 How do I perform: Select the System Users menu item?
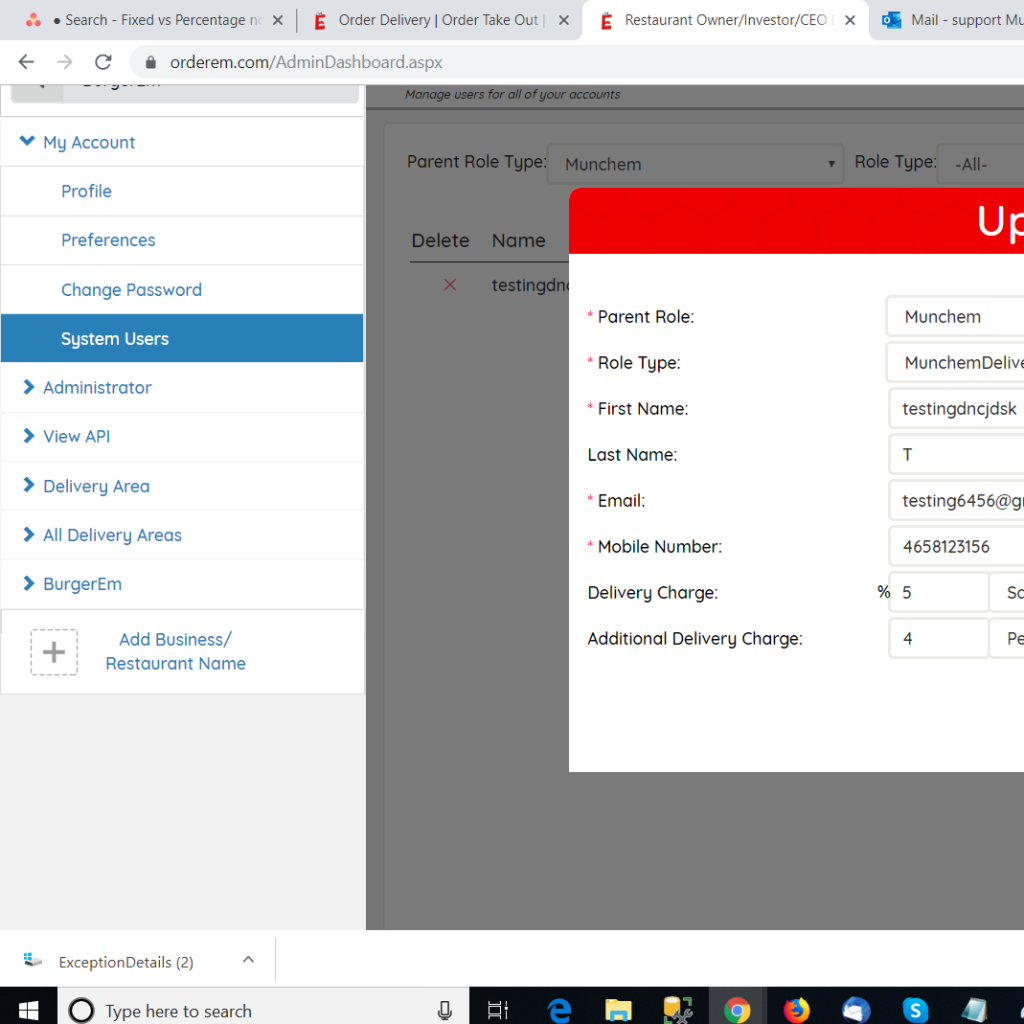[x=115, y=339]
